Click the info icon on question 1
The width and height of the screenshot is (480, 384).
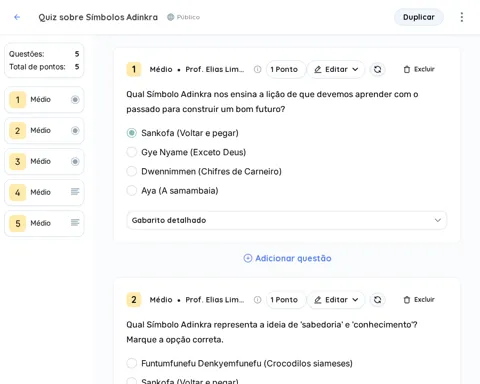click(257, 69)
